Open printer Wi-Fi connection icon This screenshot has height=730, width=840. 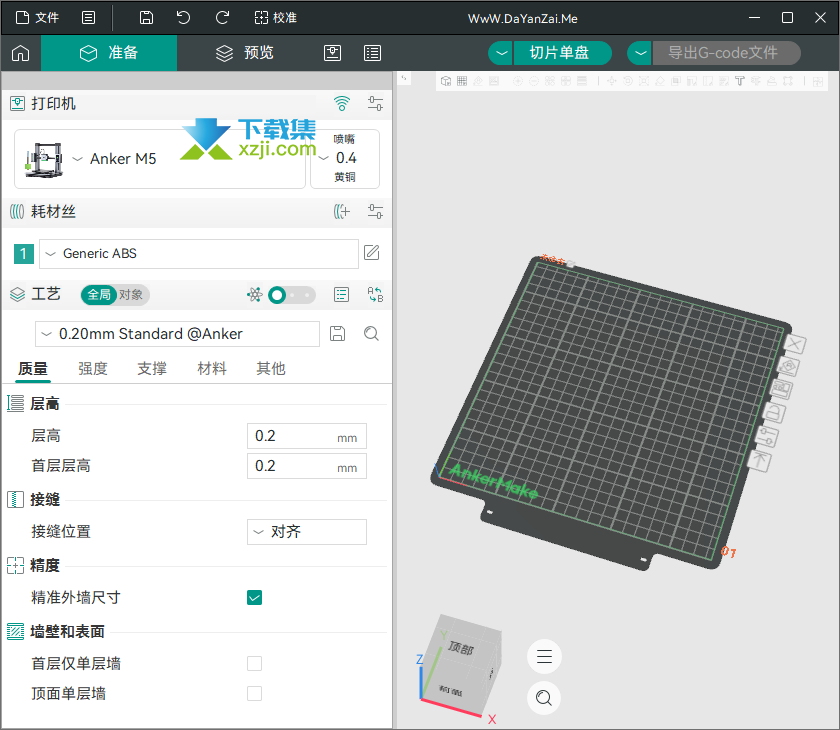tap(342, 103)
